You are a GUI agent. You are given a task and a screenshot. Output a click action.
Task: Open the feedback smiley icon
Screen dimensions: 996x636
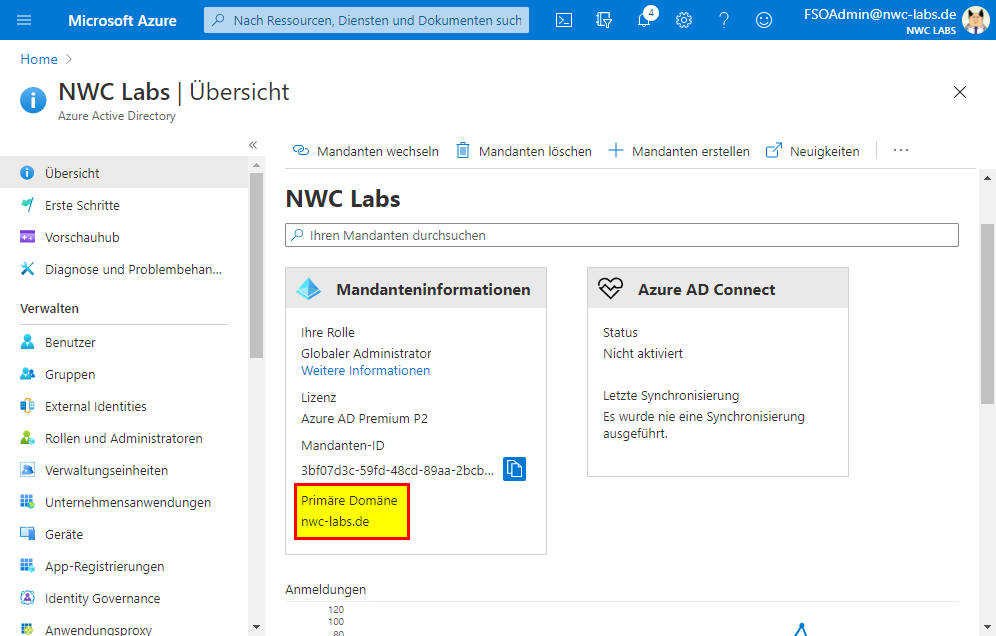click(x=764, y=20)
